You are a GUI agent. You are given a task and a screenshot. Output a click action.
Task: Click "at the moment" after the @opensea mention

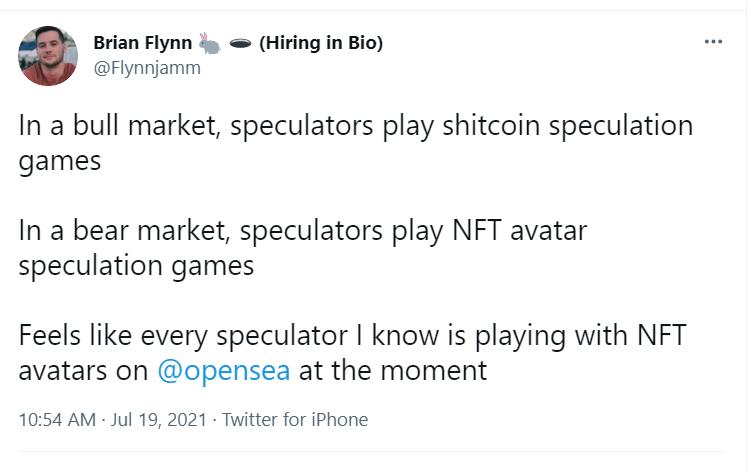click(393, 371)
